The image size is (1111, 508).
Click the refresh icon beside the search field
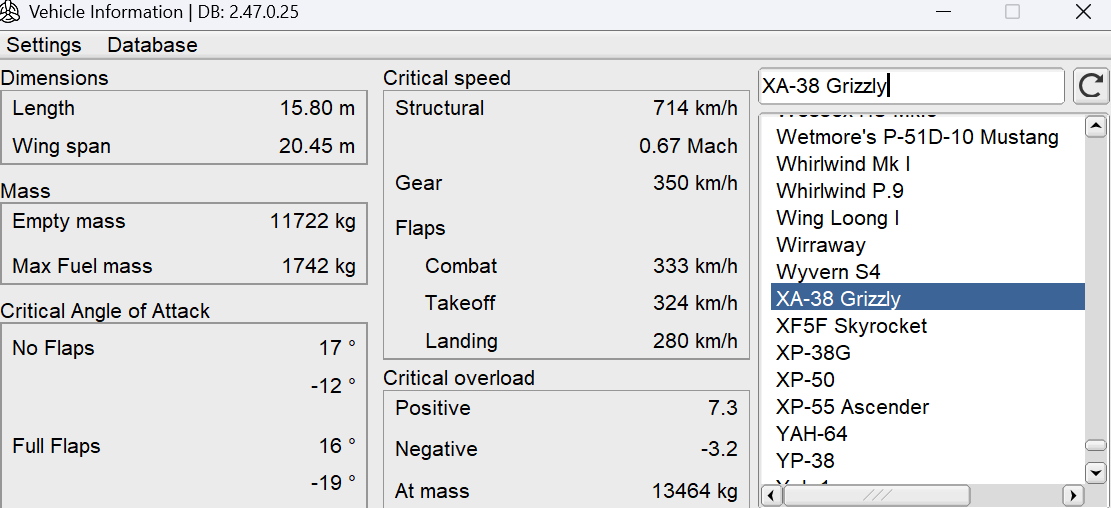pyautogui.click(x=1090, y=86)
